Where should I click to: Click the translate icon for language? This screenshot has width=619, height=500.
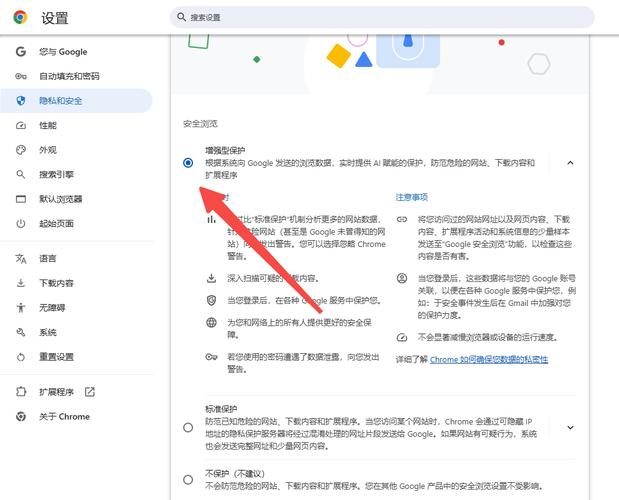click(x=21, y=258)
